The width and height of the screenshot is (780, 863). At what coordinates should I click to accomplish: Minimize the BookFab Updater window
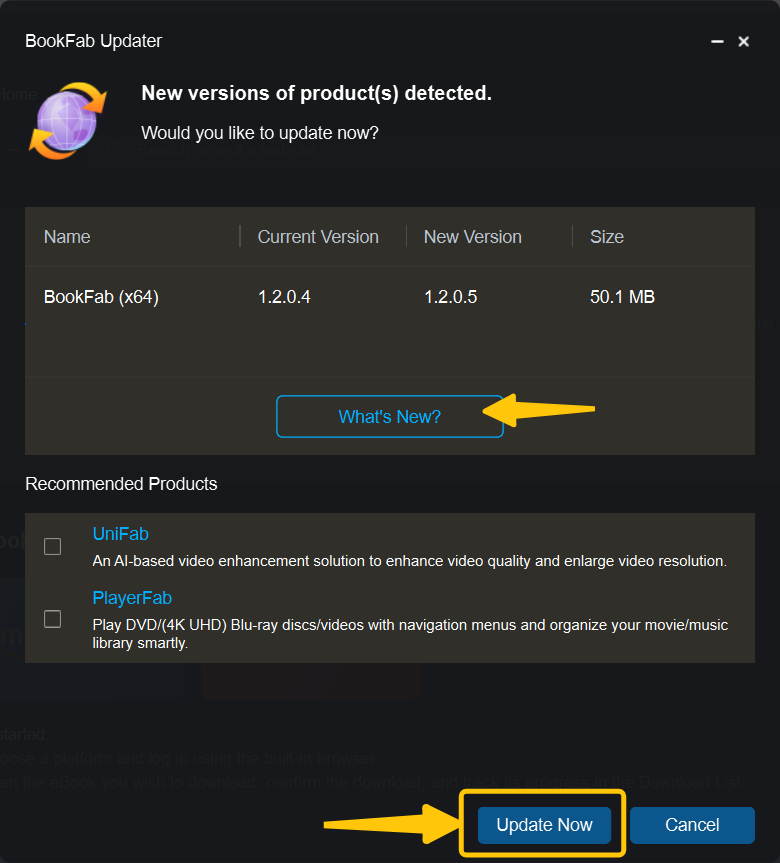(x=717, y=42)
